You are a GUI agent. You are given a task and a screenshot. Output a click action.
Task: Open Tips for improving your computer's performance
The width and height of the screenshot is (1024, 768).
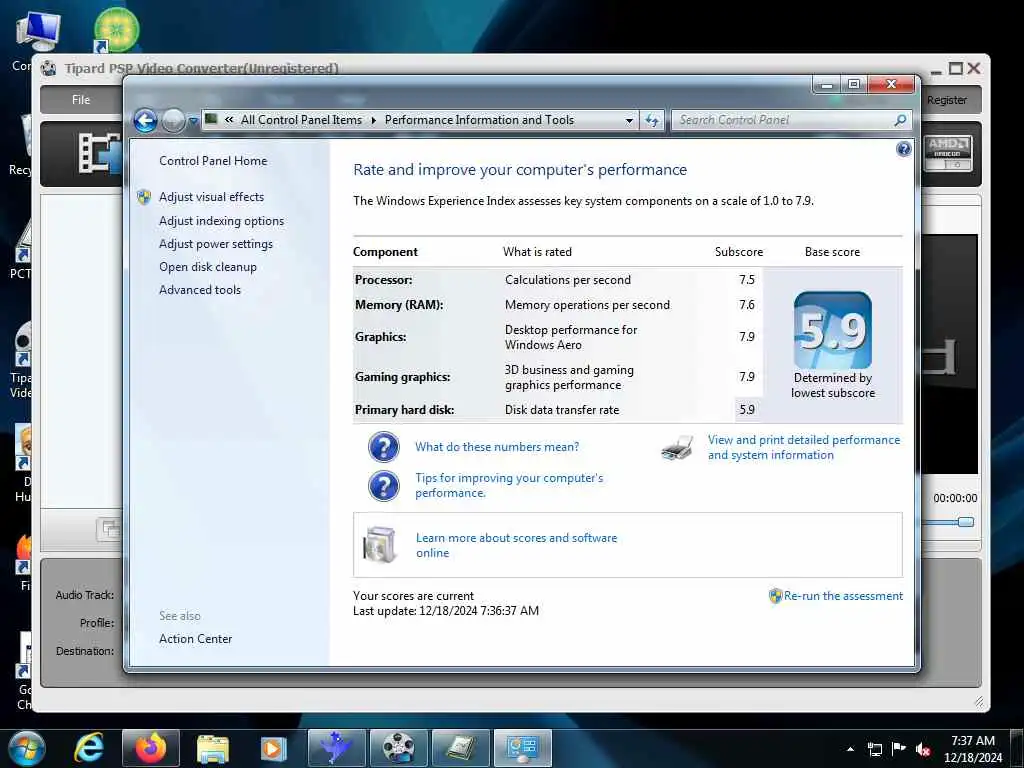point(509,485)
